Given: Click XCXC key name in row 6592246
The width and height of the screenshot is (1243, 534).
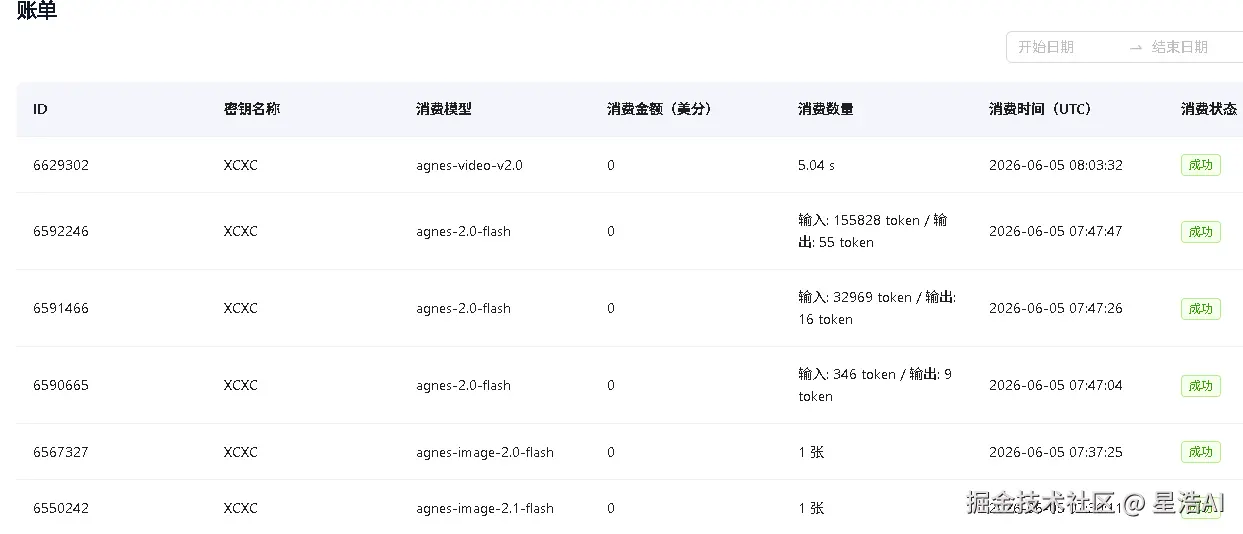Looking at the screenshot, I should (x=241, y=231).
